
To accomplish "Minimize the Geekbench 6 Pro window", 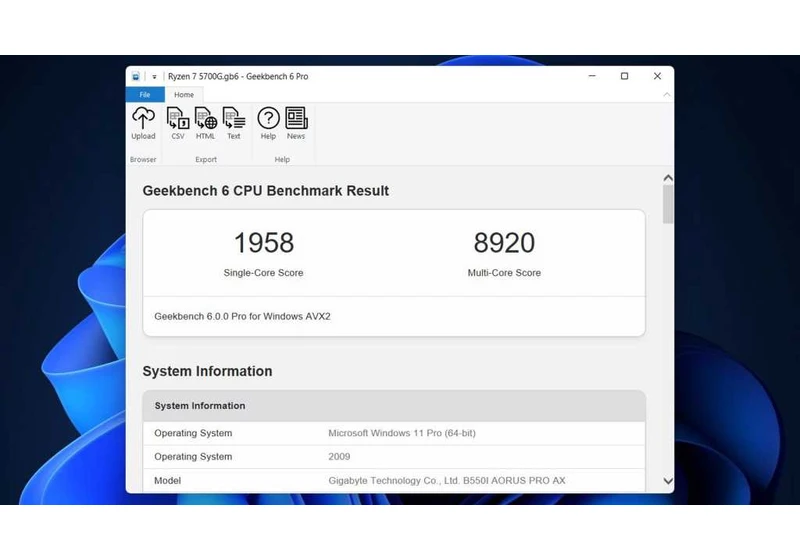I will point(592,76).
